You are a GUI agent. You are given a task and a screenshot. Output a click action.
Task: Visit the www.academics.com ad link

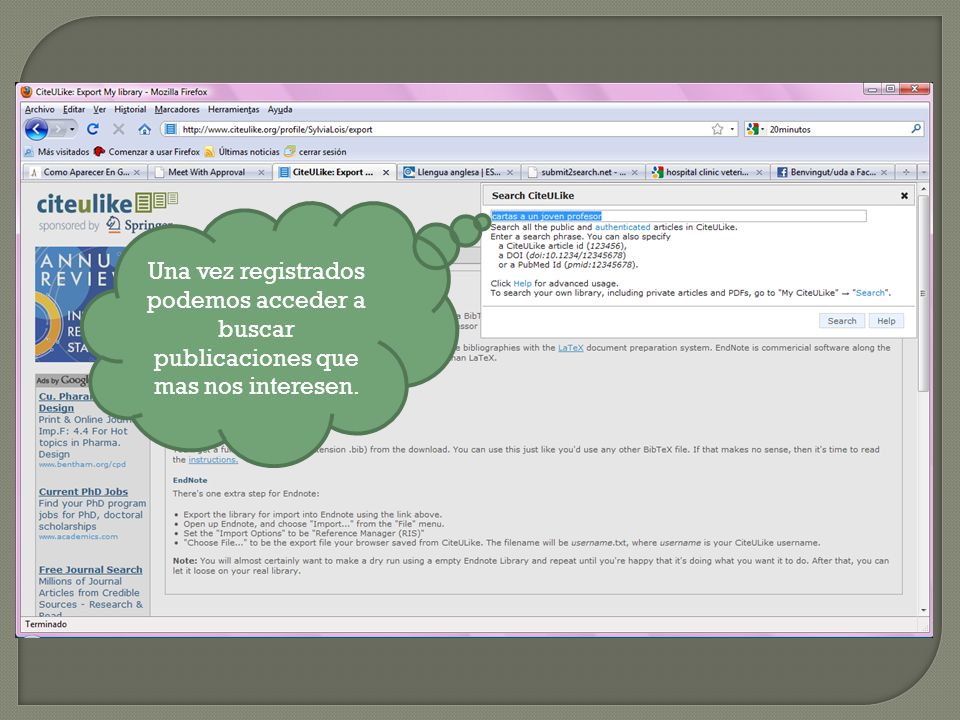[78, 537]
